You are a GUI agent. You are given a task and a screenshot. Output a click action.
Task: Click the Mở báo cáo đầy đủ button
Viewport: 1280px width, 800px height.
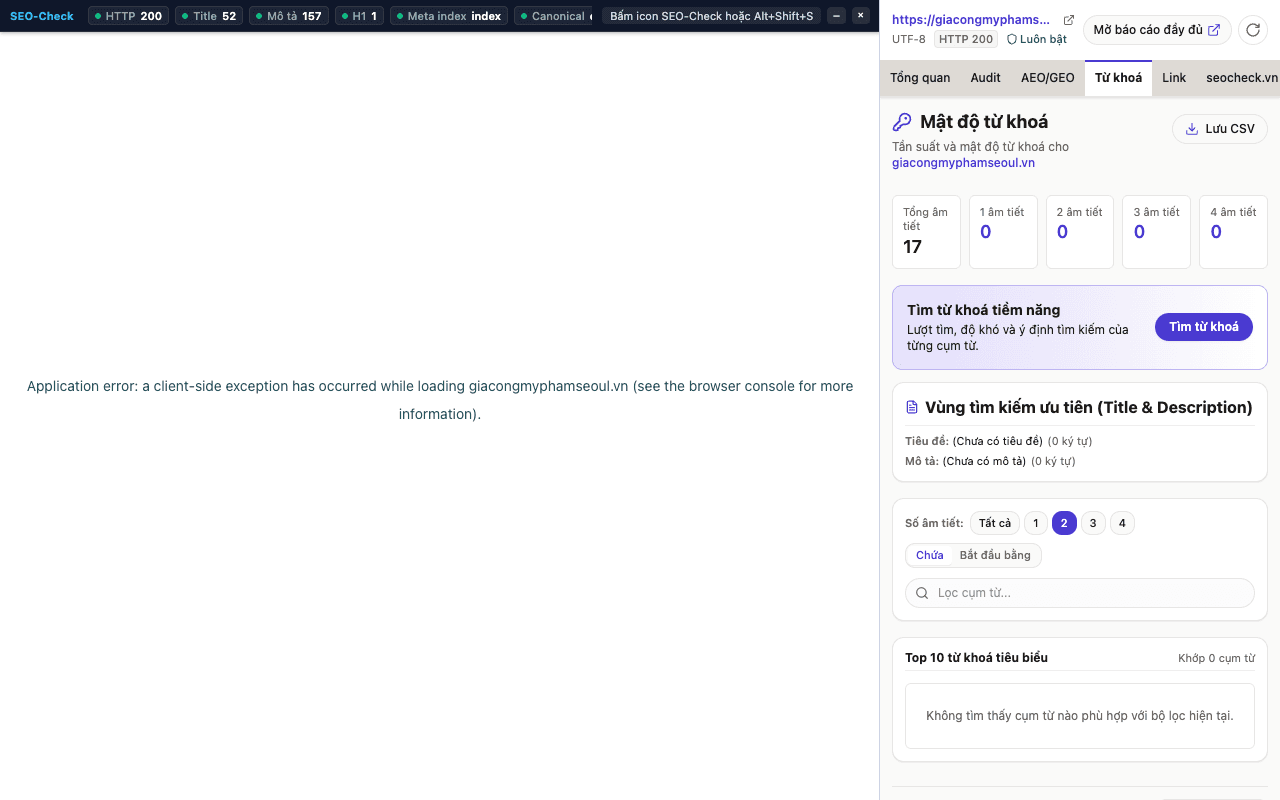click(1157, 30)
